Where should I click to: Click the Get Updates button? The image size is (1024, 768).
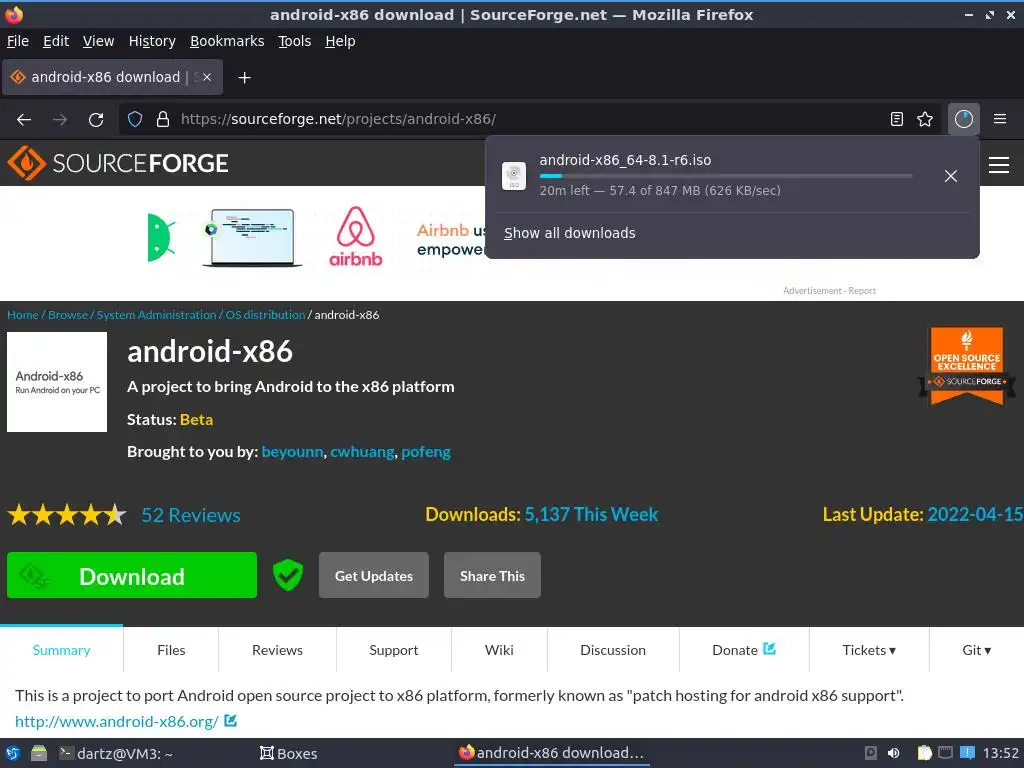point(374,575)
